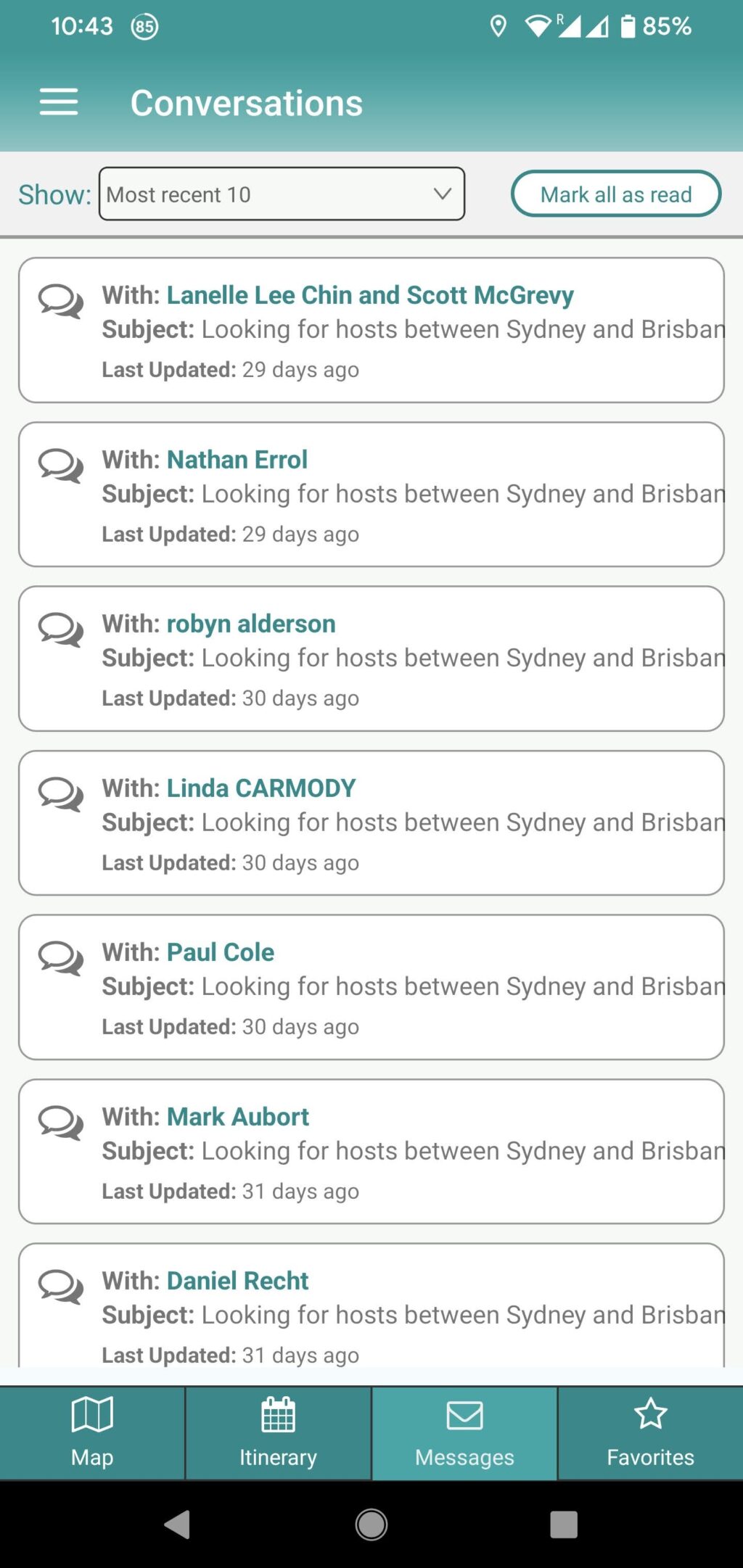Open Linda CARMODY conversation card
Screen dimensions: 743x1568
[x=371, y=823]
